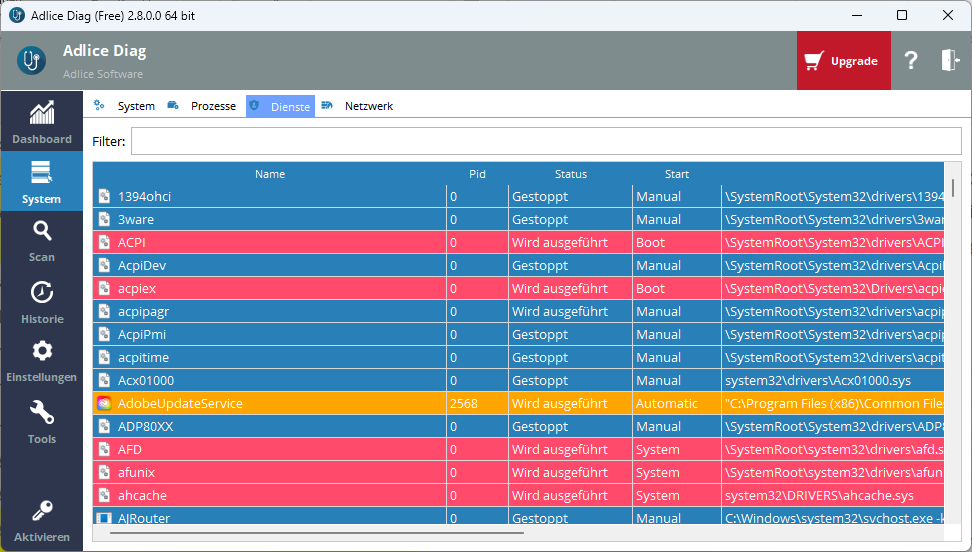Open Einstellungen gear section
This screenshot has height=552, width=972.
pyautogui.click(x=42, y=361)
